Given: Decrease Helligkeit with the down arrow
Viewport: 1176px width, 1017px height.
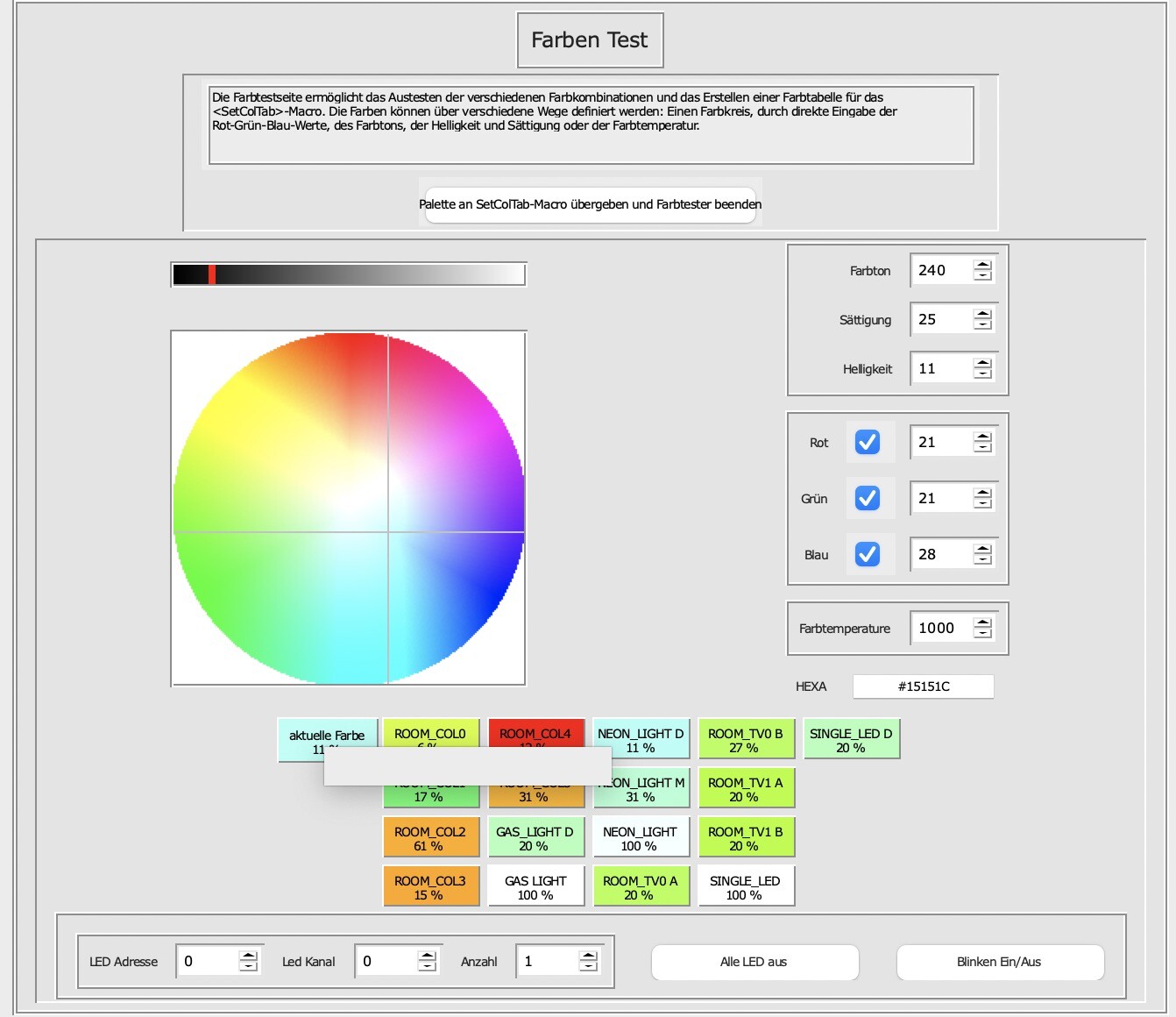Looking at the screenshot, I should pyautogui.click(x=983, y=373).
